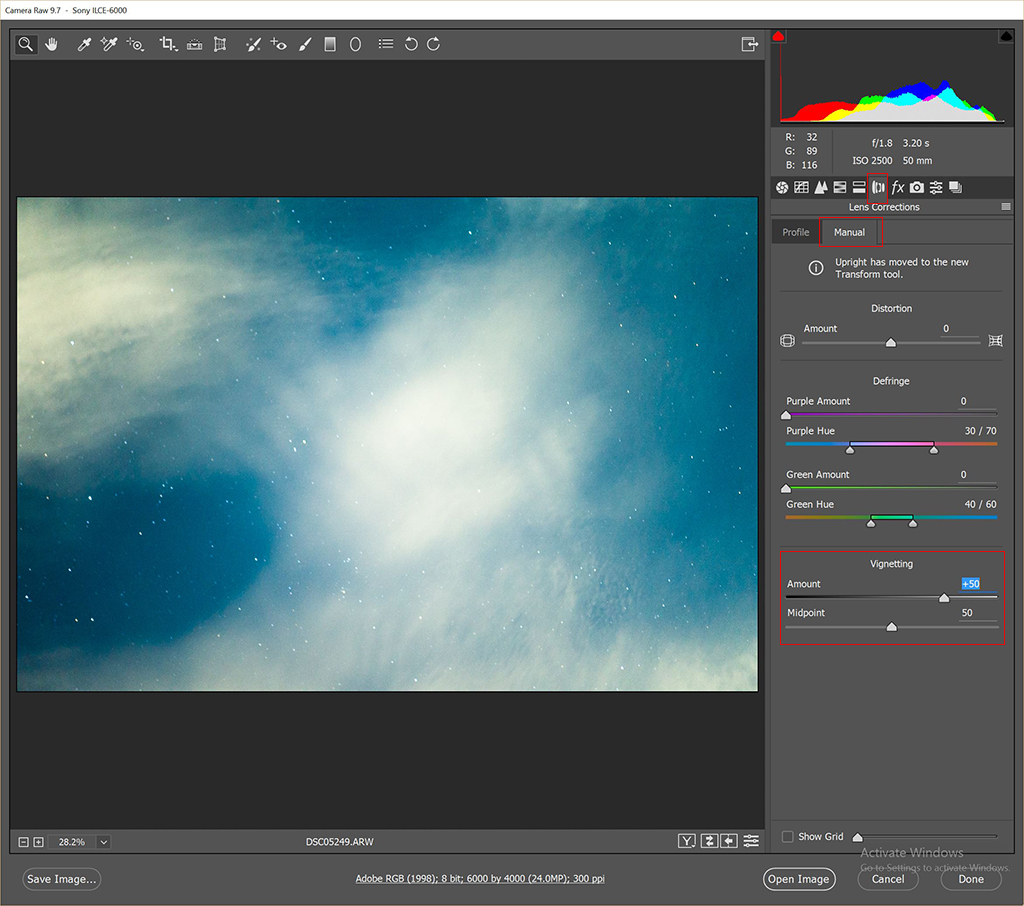Open the Tone Curve panel icon

coord(801,187)
